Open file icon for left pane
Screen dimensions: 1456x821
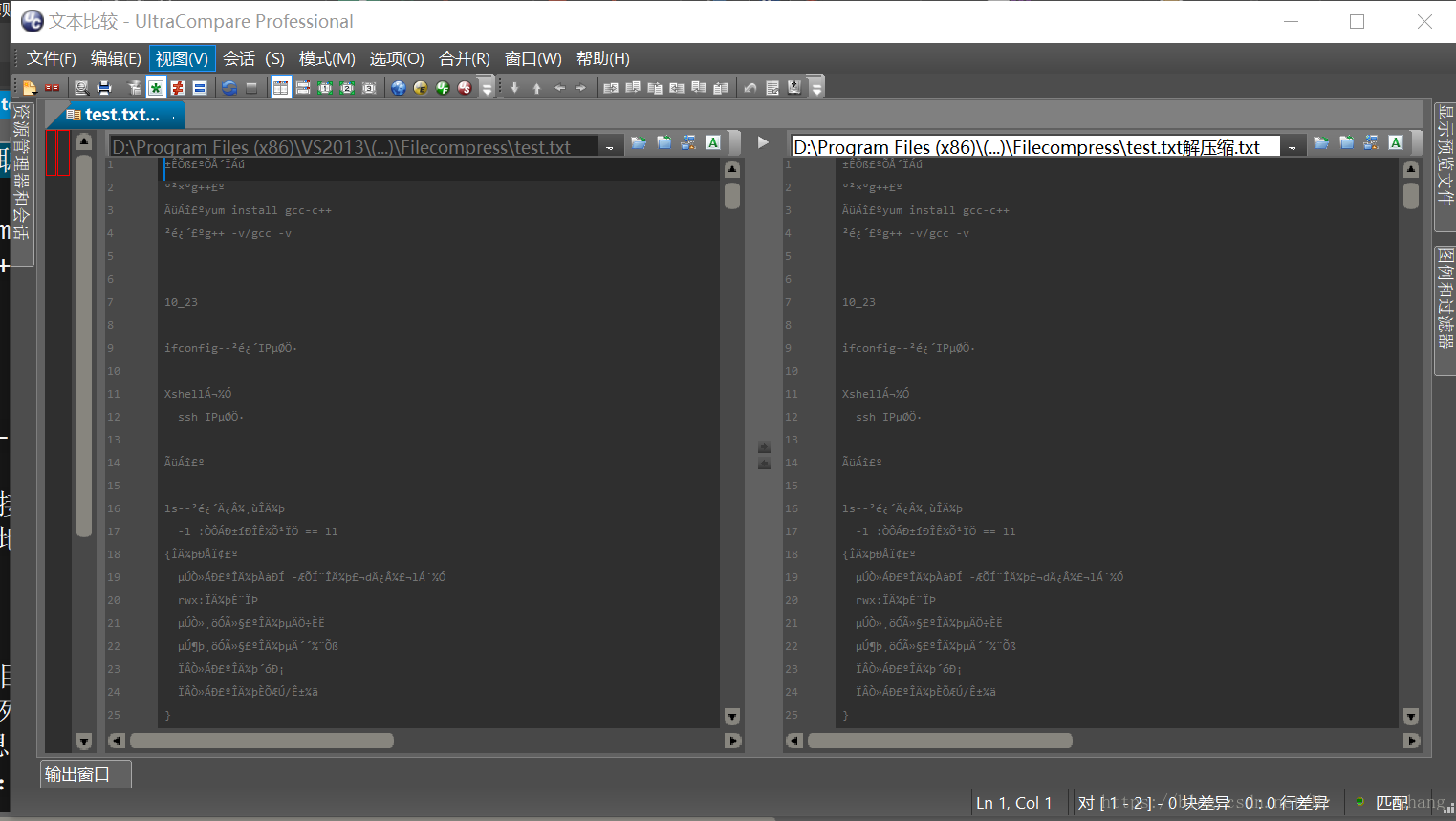point(640,143)
